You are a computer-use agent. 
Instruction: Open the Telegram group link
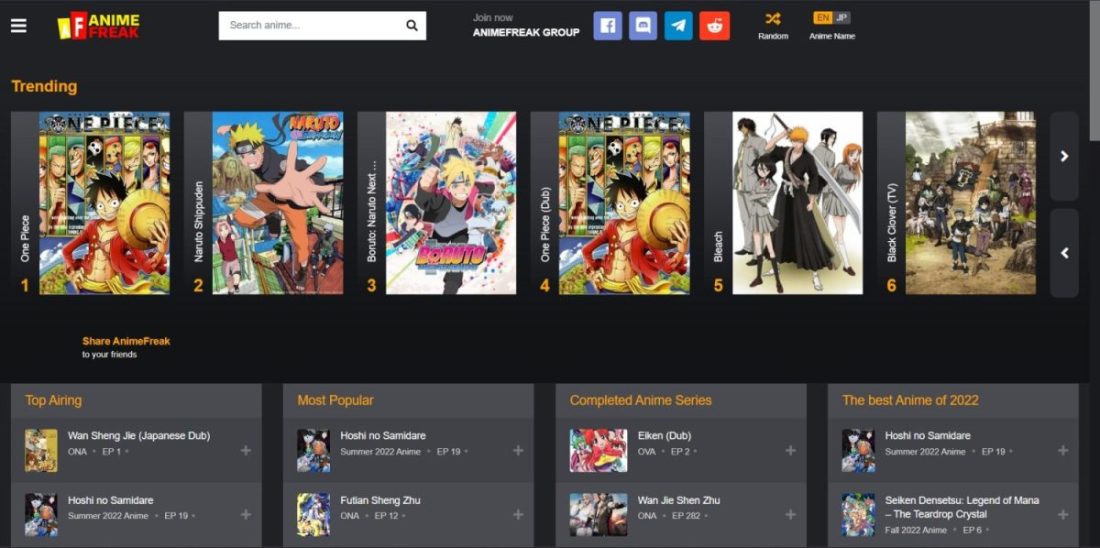pyautogui.click(x=678, y=26)
